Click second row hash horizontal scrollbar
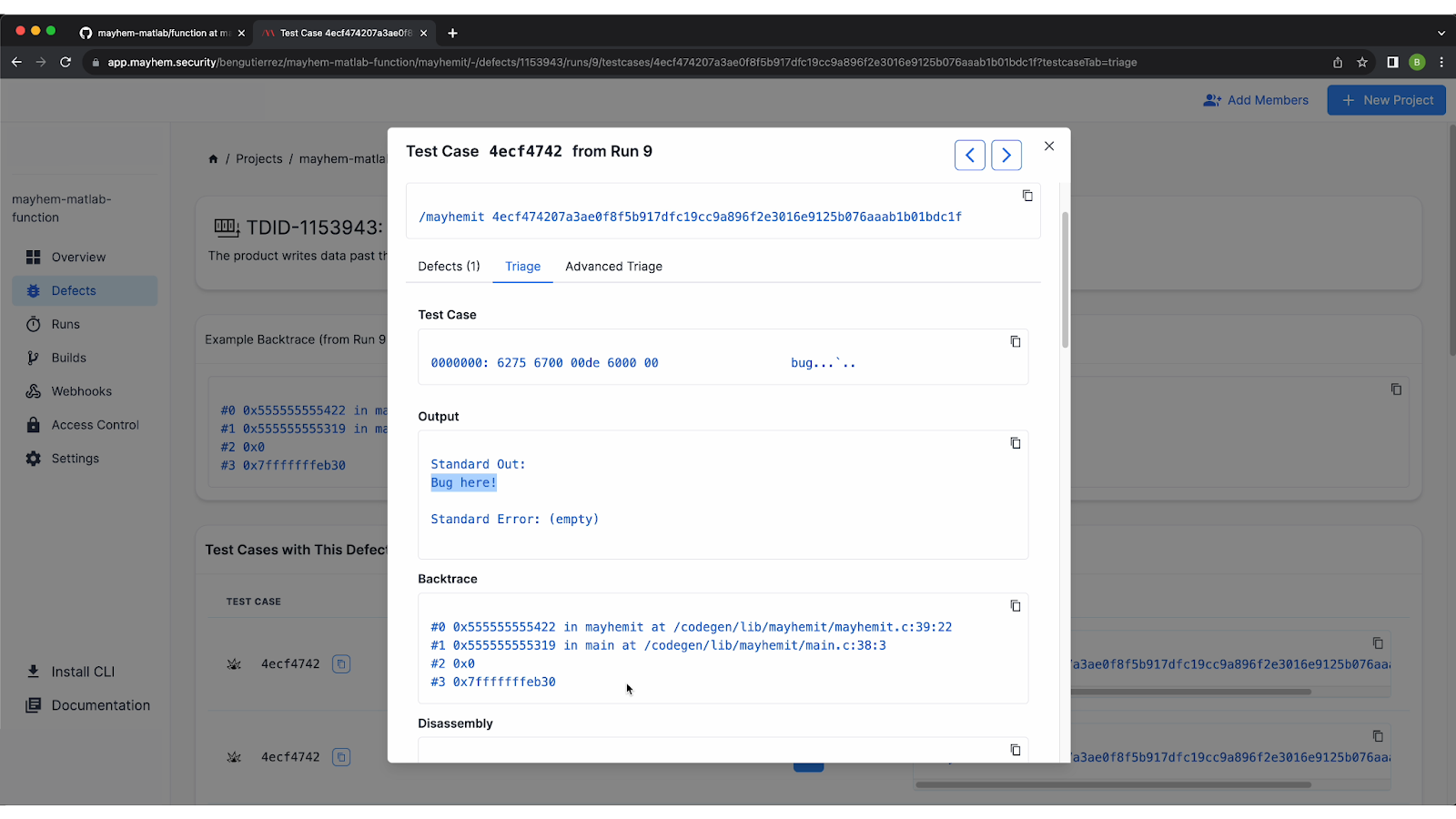The width and height of the screenshot is (1456, 819). coord(1114,784)
